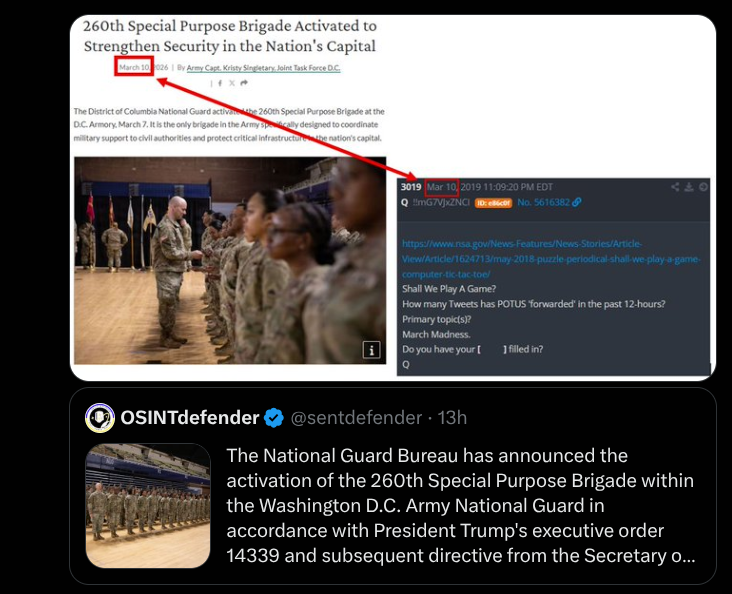Click the blue verified badge beside OSINTdefender
The height and width of the screenshot is (594, 732).
[x=274, y=417]
